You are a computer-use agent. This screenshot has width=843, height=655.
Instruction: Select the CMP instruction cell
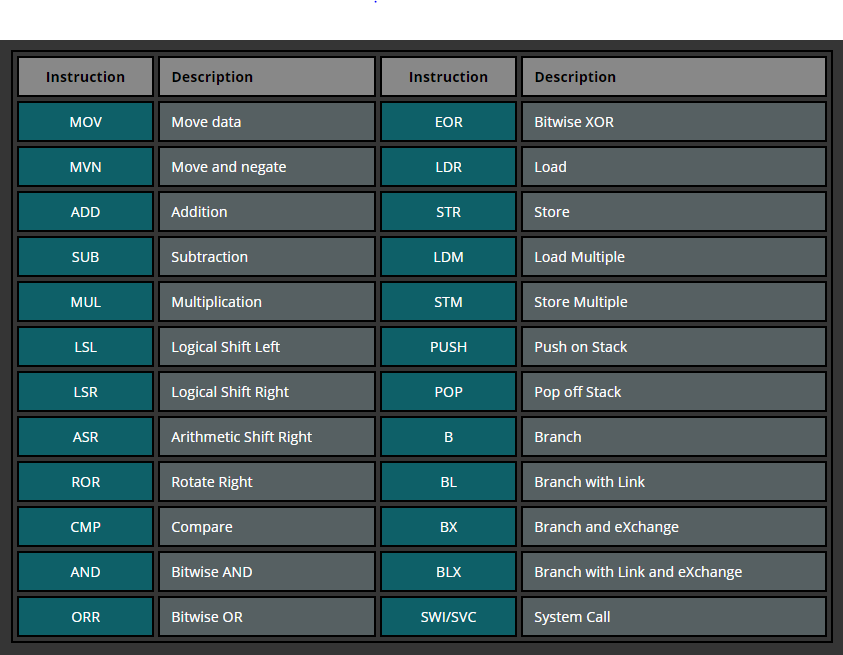point(85,527)
